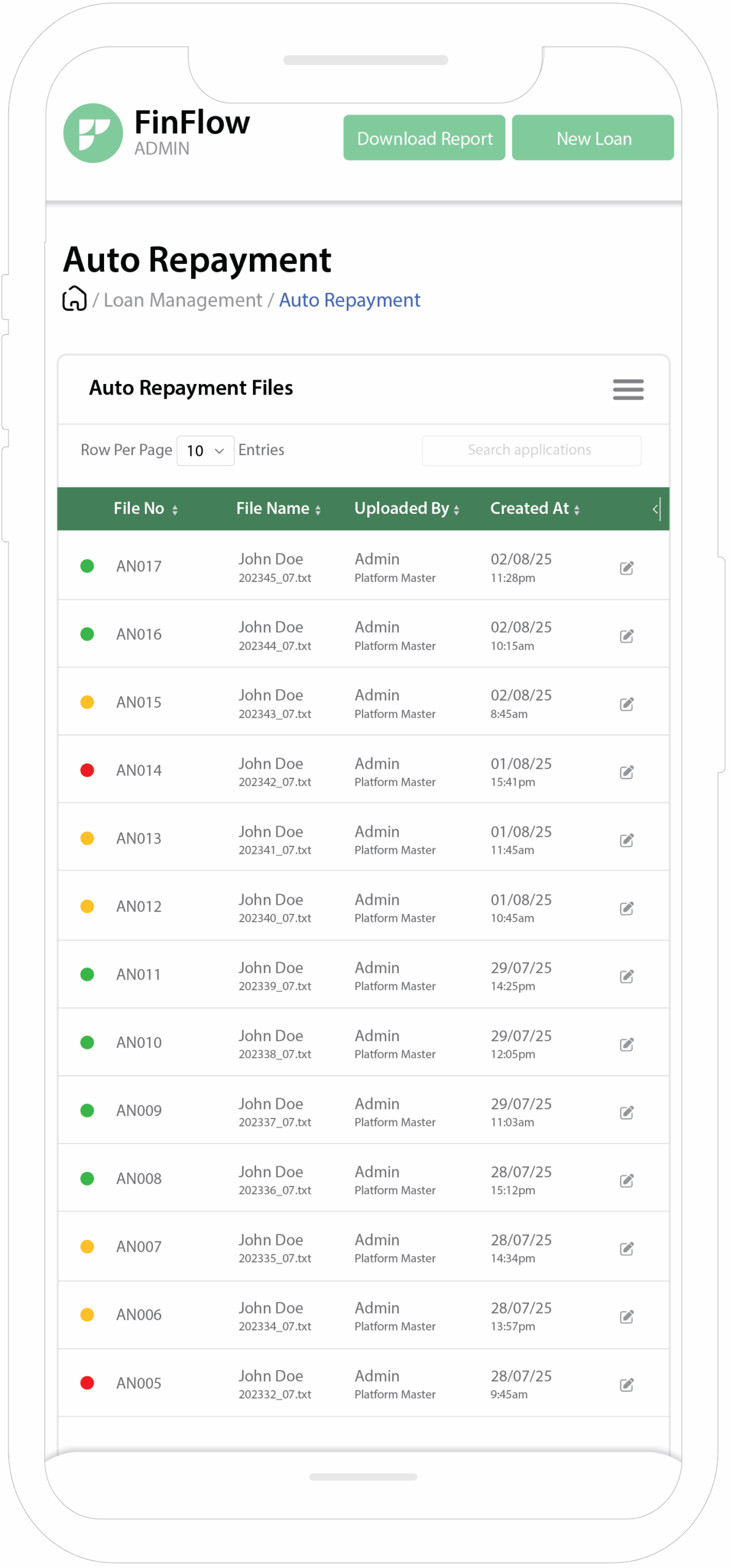Screen dimensions: 730x1568
Task: Focus the Search applications field
Action: [531, 450]
